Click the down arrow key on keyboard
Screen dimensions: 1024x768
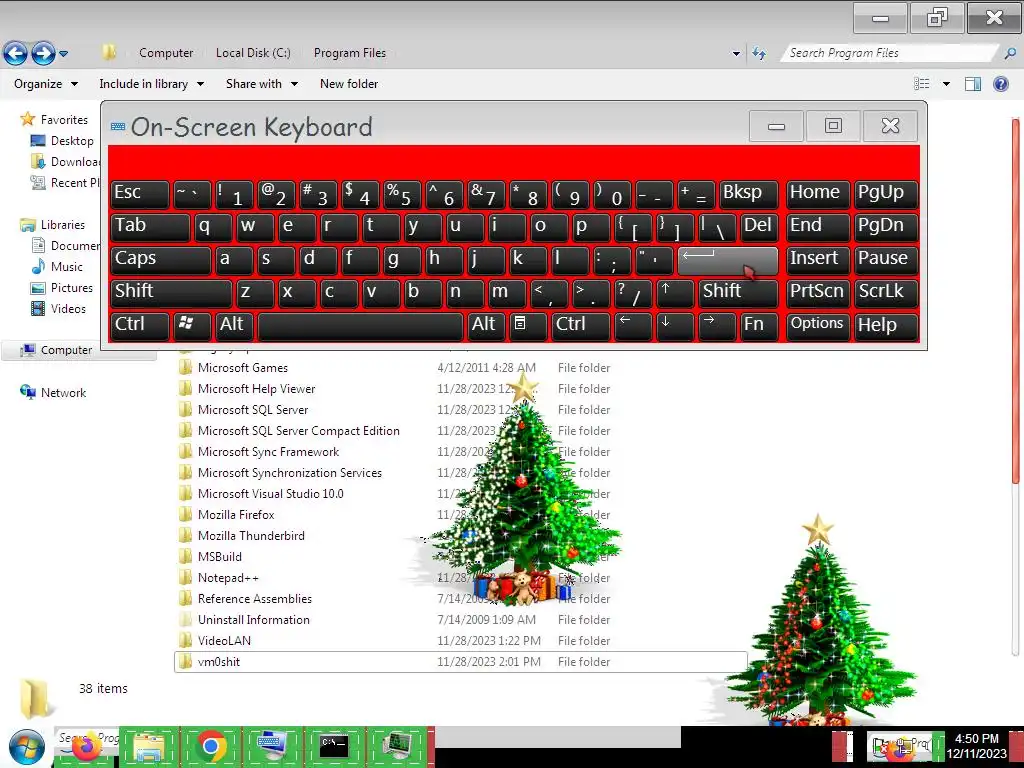675,326
